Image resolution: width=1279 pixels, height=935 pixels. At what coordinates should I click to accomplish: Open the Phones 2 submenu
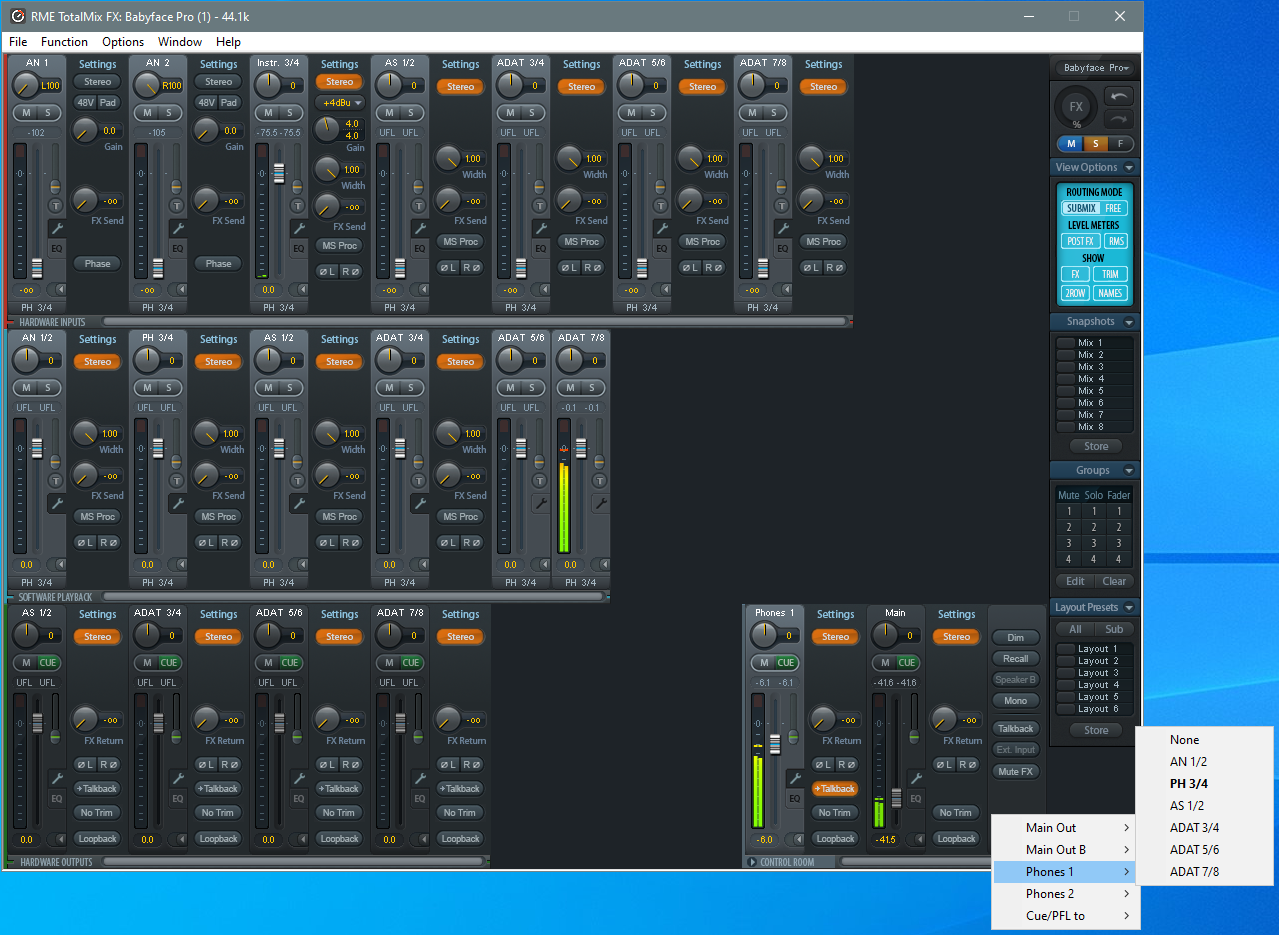1066,893
